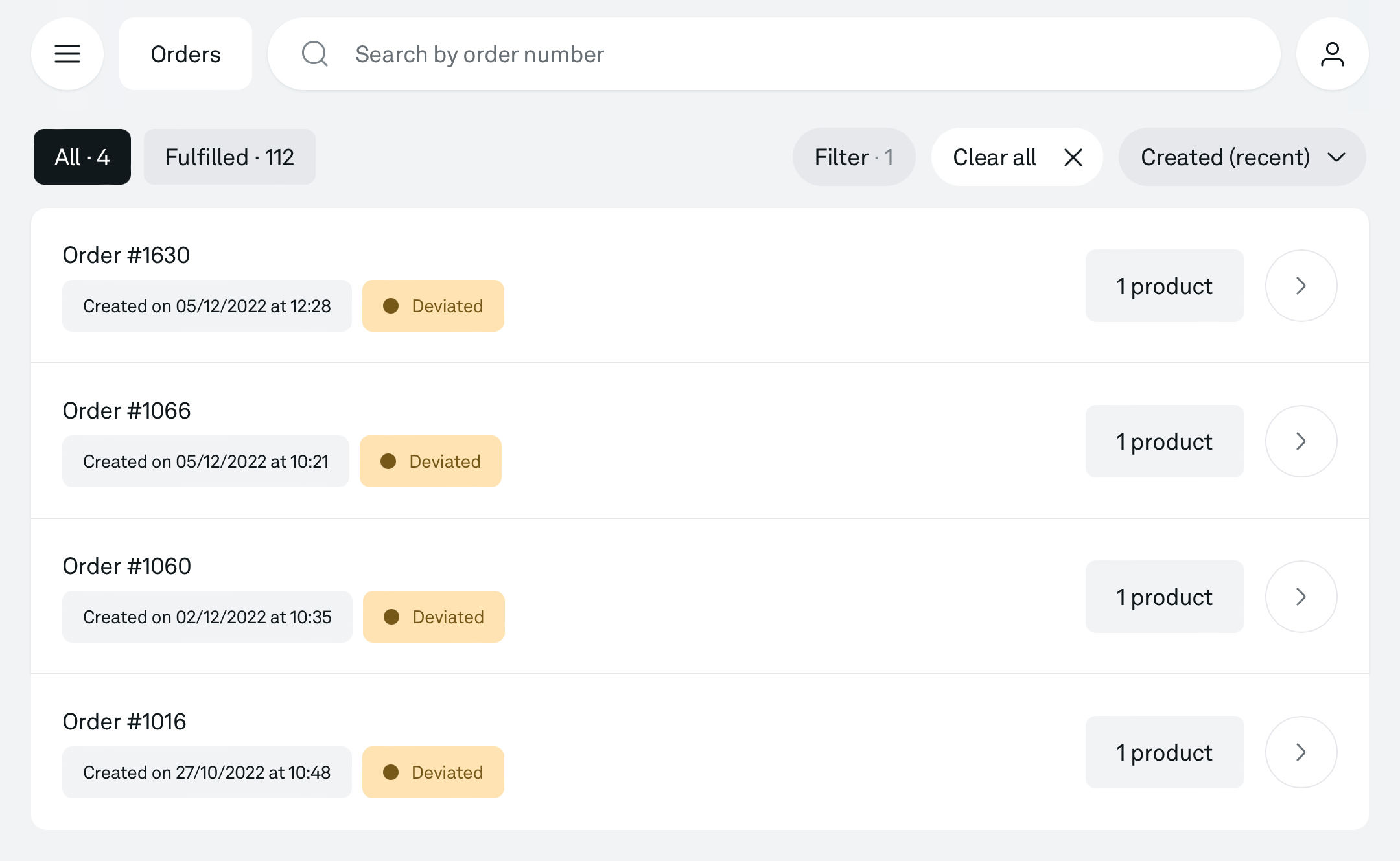Viewport: 1400px width, 861px height.
Task: Focus the Search by order number field
Action: click(778, 54)
